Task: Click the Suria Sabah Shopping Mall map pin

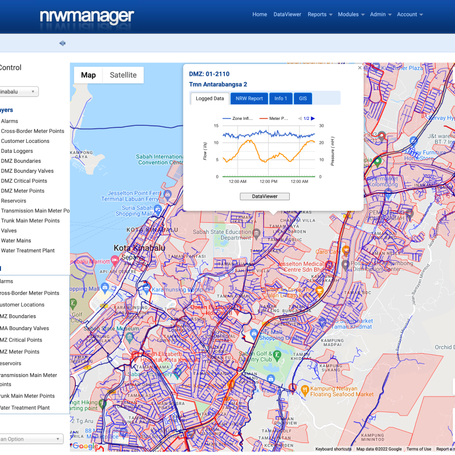Action: pyautogui.click(x=158, y=210)
